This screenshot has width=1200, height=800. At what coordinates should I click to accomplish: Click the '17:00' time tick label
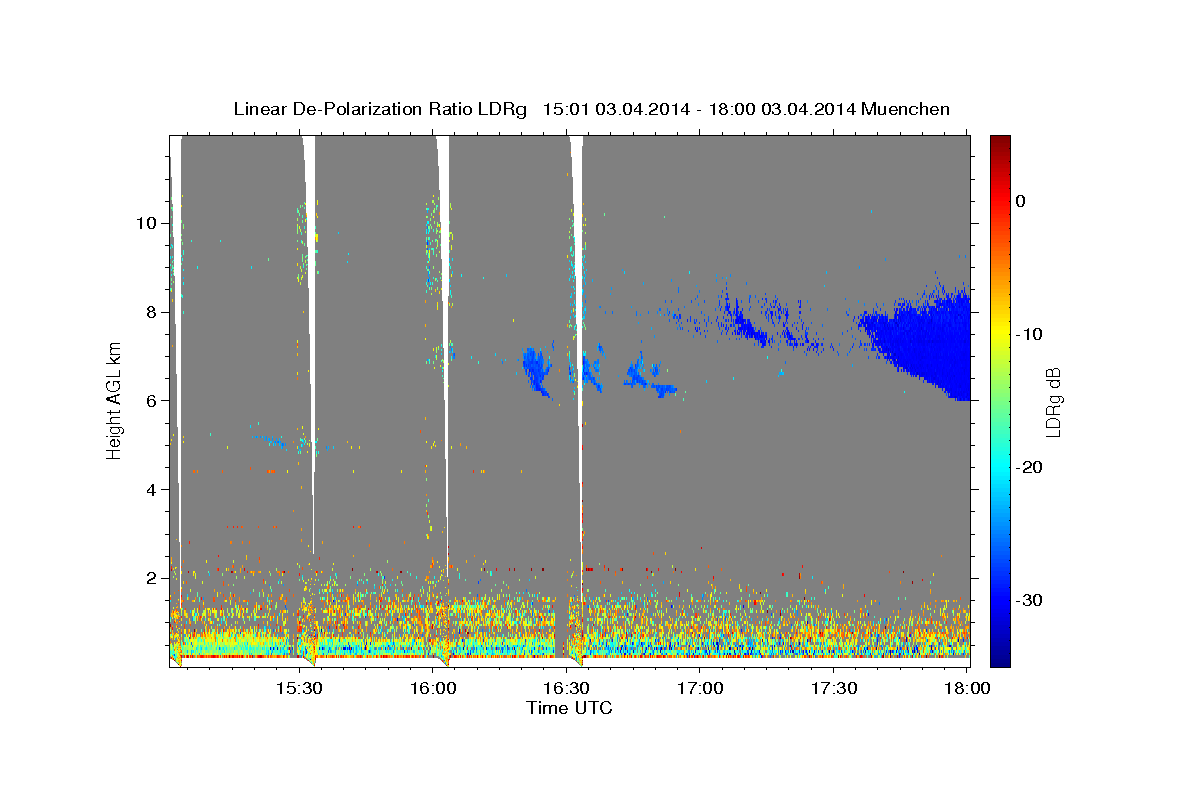[700, 688]
